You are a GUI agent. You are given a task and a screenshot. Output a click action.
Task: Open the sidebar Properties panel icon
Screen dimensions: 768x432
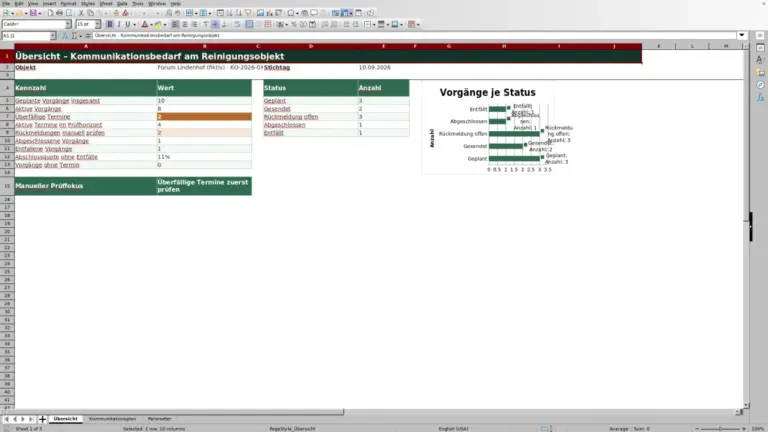[x=760, y=48]
